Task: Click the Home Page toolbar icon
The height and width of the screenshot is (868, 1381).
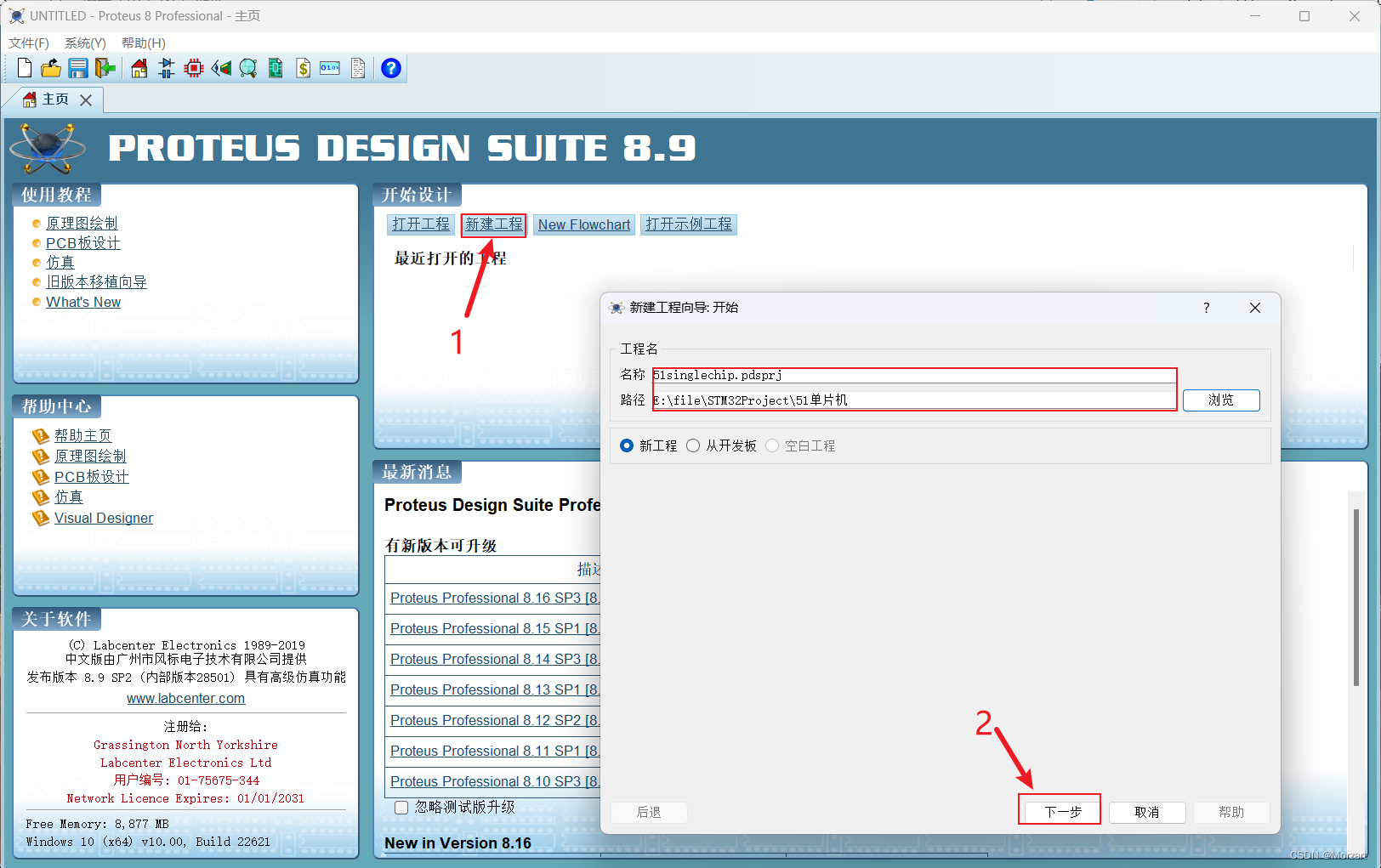Action: 139,68
